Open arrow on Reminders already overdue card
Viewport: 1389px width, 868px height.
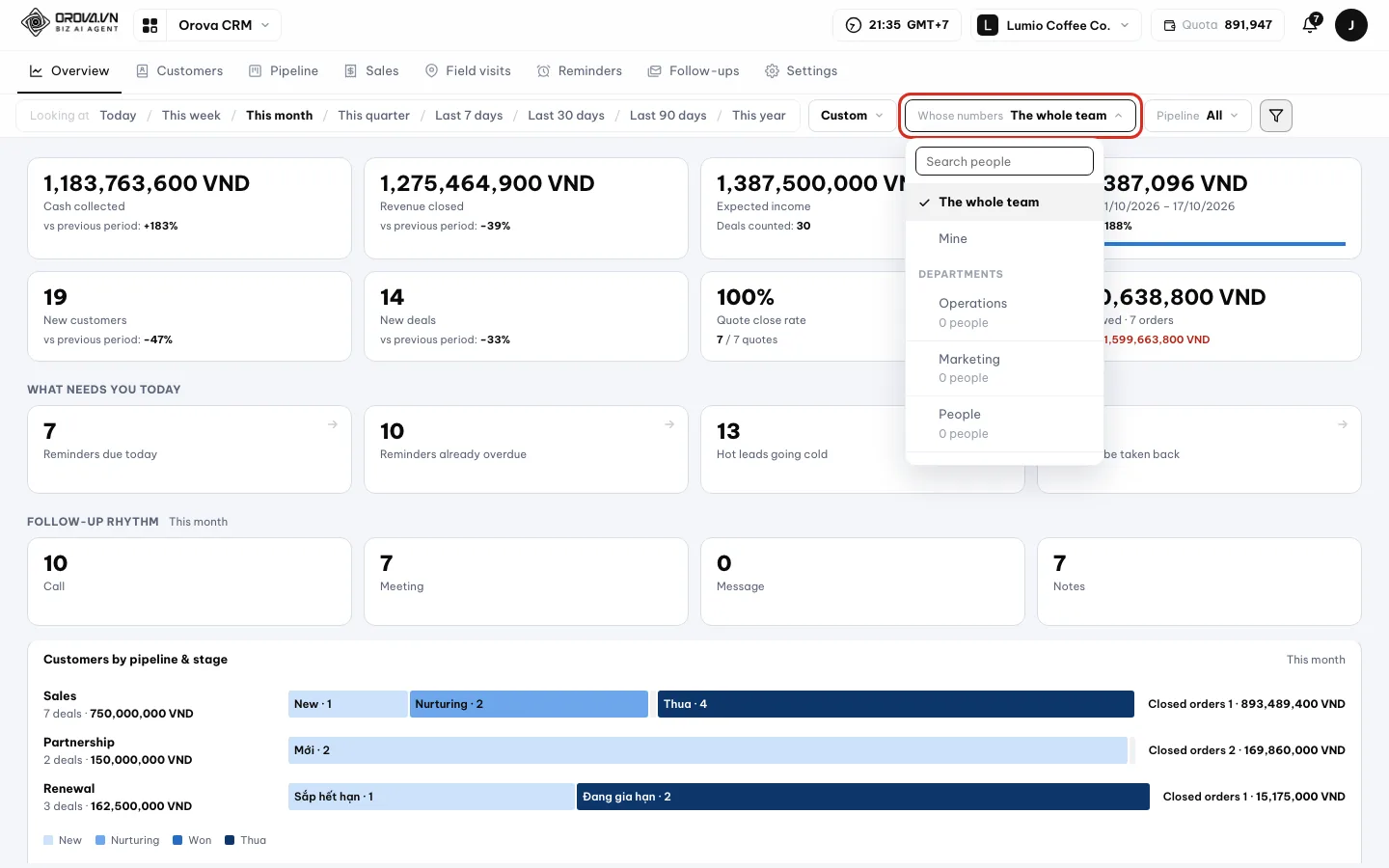point(669,424)
